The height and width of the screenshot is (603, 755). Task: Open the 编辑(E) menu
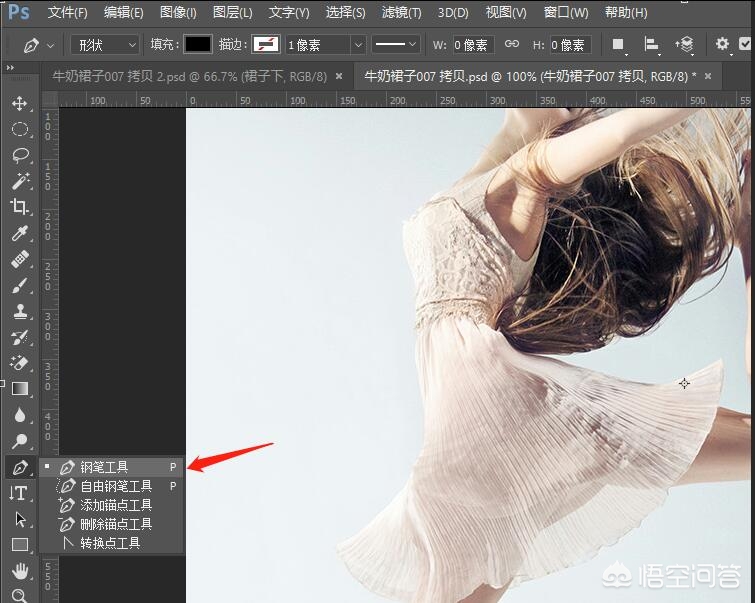[124, 12]
